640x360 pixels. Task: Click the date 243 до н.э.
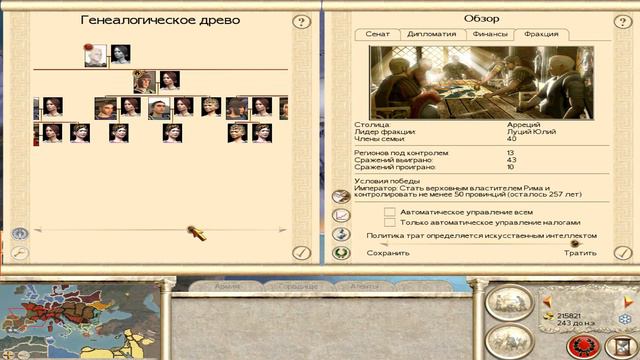pyautogui.click(x=576, y=323)
